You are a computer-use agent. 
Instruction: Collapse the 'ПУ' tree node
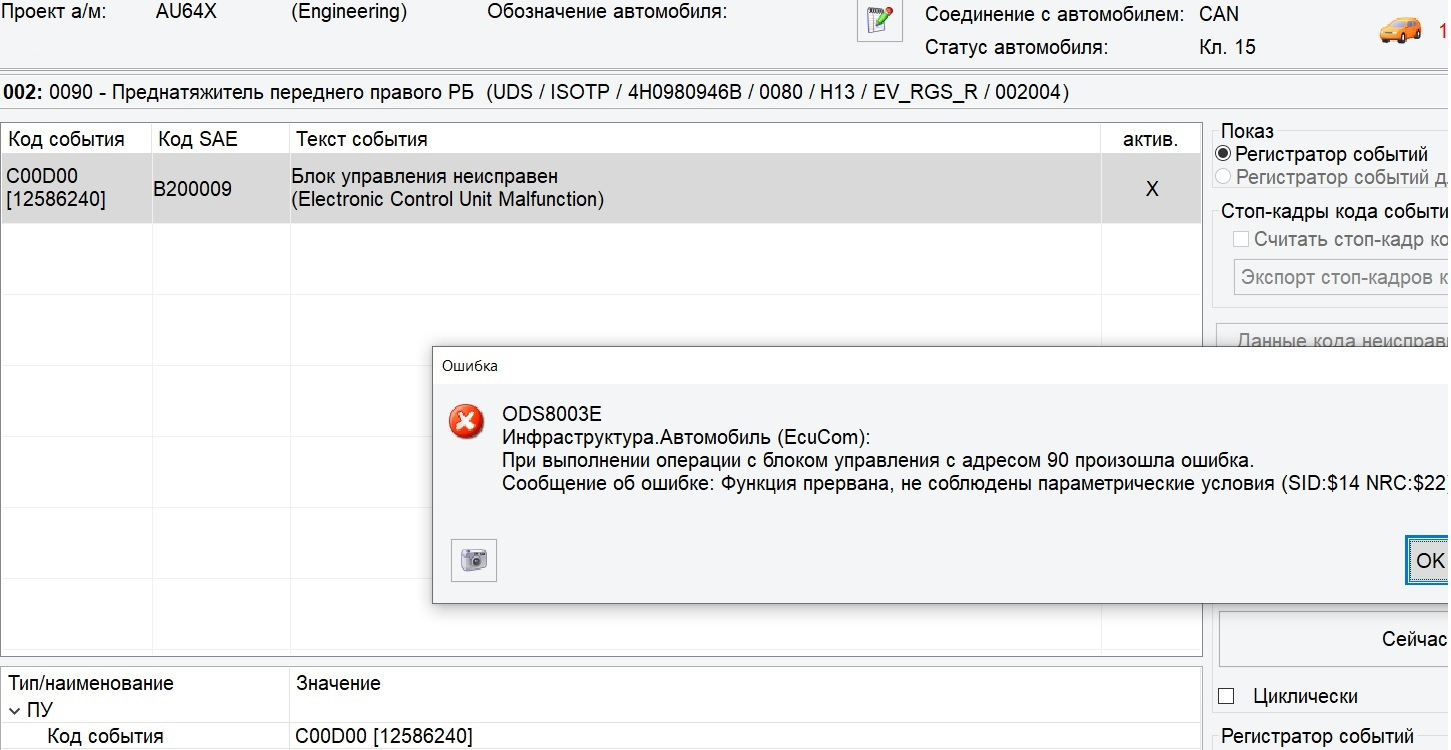[x=15, y=710]
